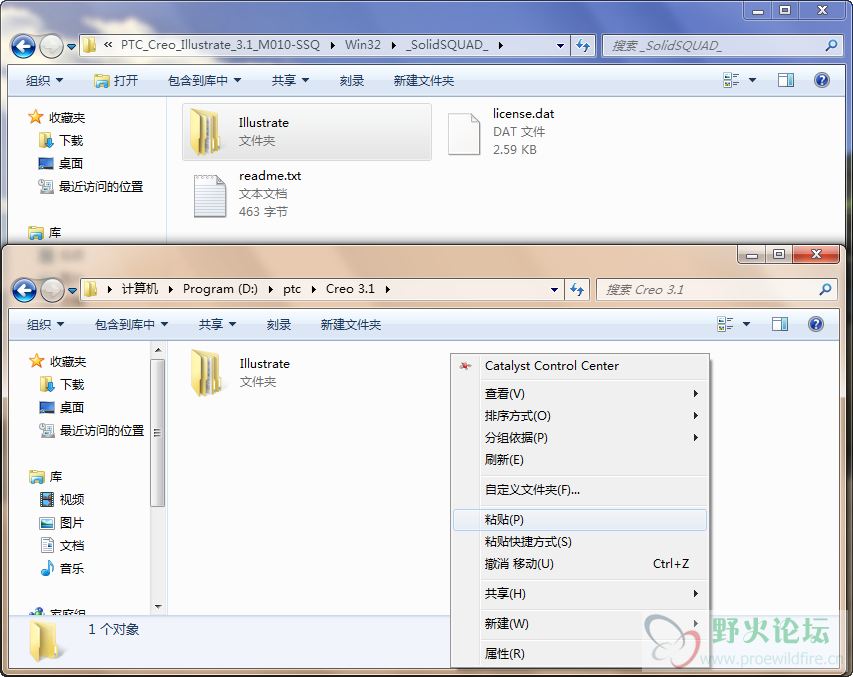The image size is (853, 677).
Task: Choose 撤消 移动(U) menu entry
Action: pyautogui.click(x=580, y=564)
